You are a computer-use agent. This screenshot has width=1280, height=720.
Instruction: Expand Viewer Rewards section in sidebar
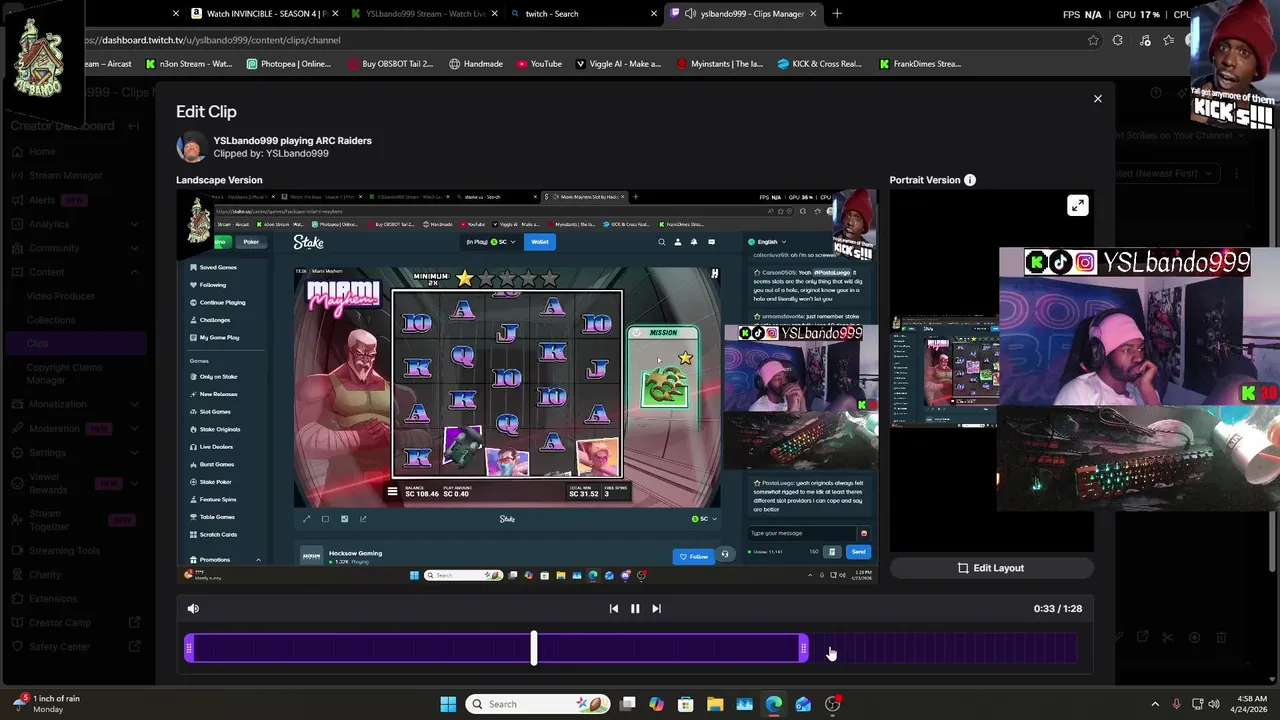[x=76, y=484]
